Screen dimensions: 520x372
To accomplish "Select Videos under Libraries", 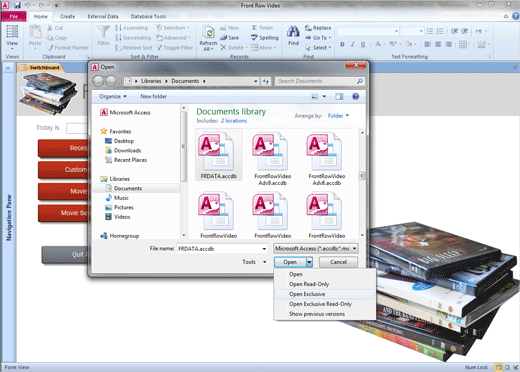I will pyautogui.click(x=118, y=217).
